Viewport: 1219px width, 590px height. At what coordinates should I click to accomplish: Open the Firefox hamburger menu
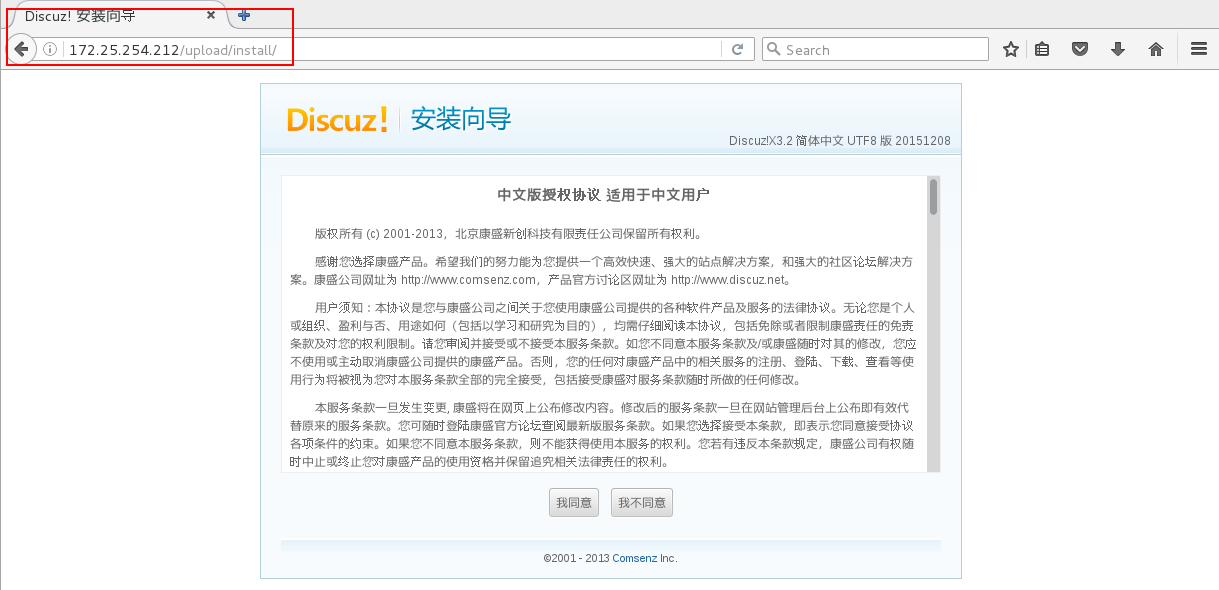tap(1199, 49)
